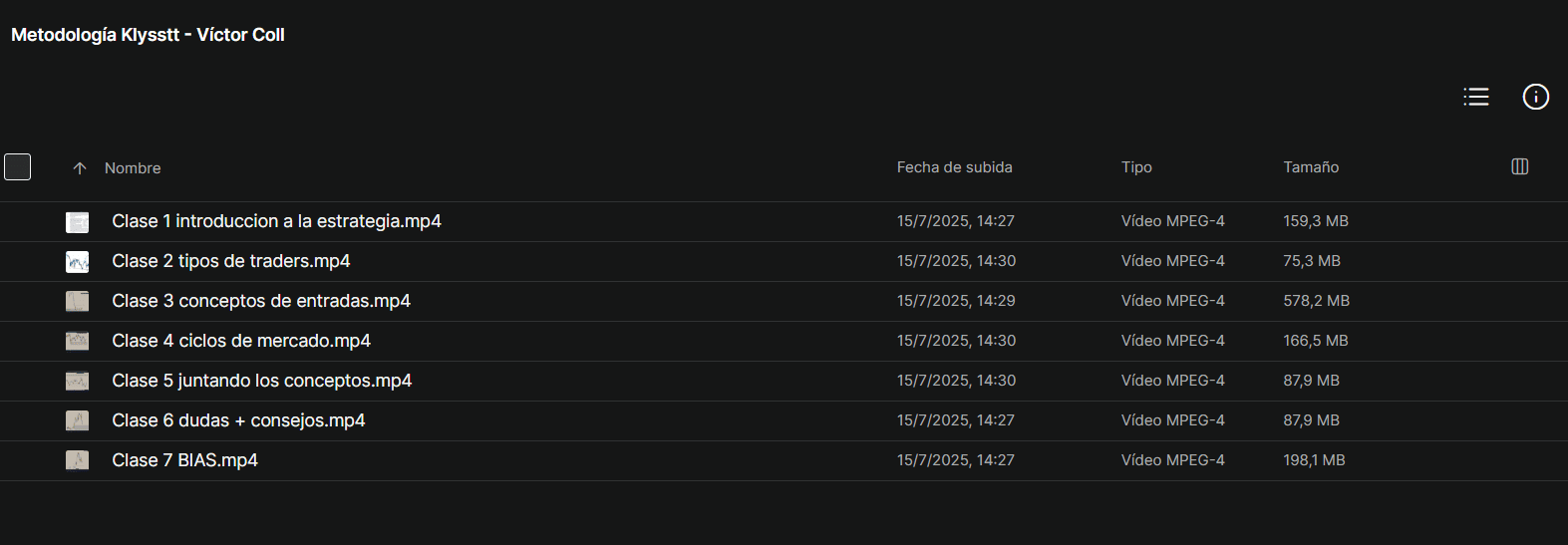The width and height of the screenshot is (1568, 545).
Task: Tick the select-all checkbox
Action: point(18,167)
